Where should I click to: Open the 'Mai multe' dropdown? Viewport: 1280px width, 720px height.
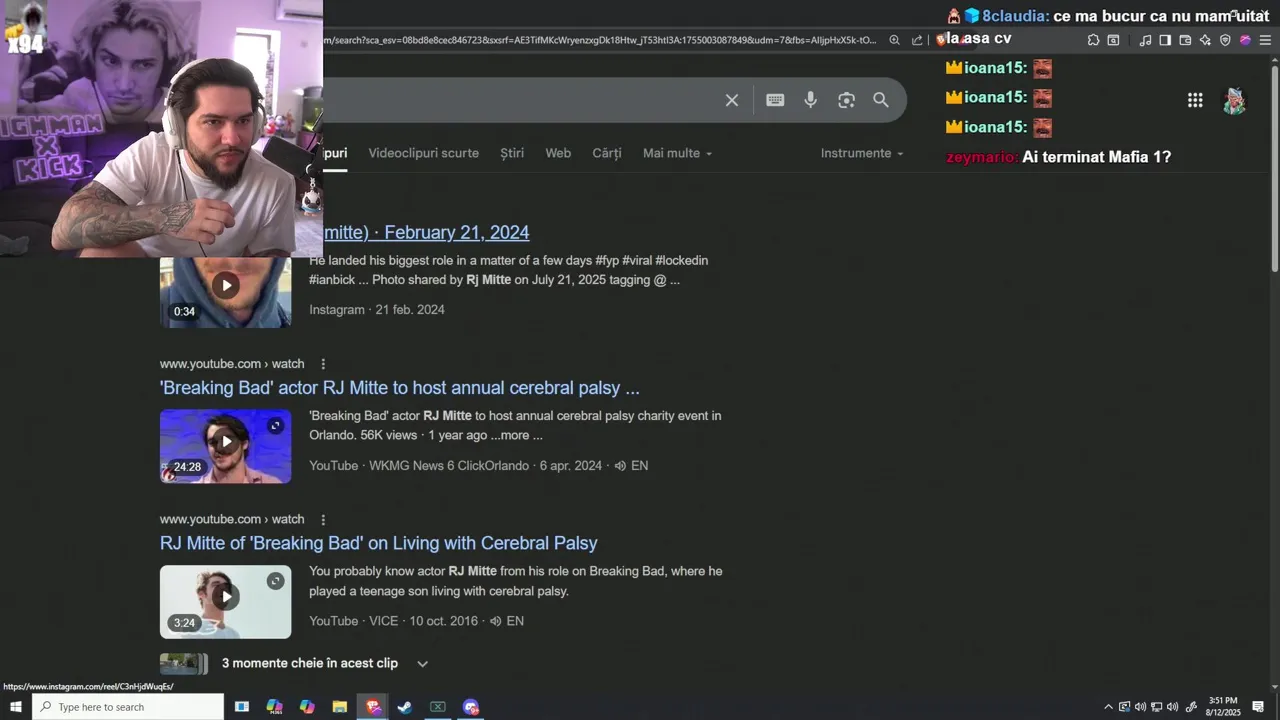[x=677, y=153]
